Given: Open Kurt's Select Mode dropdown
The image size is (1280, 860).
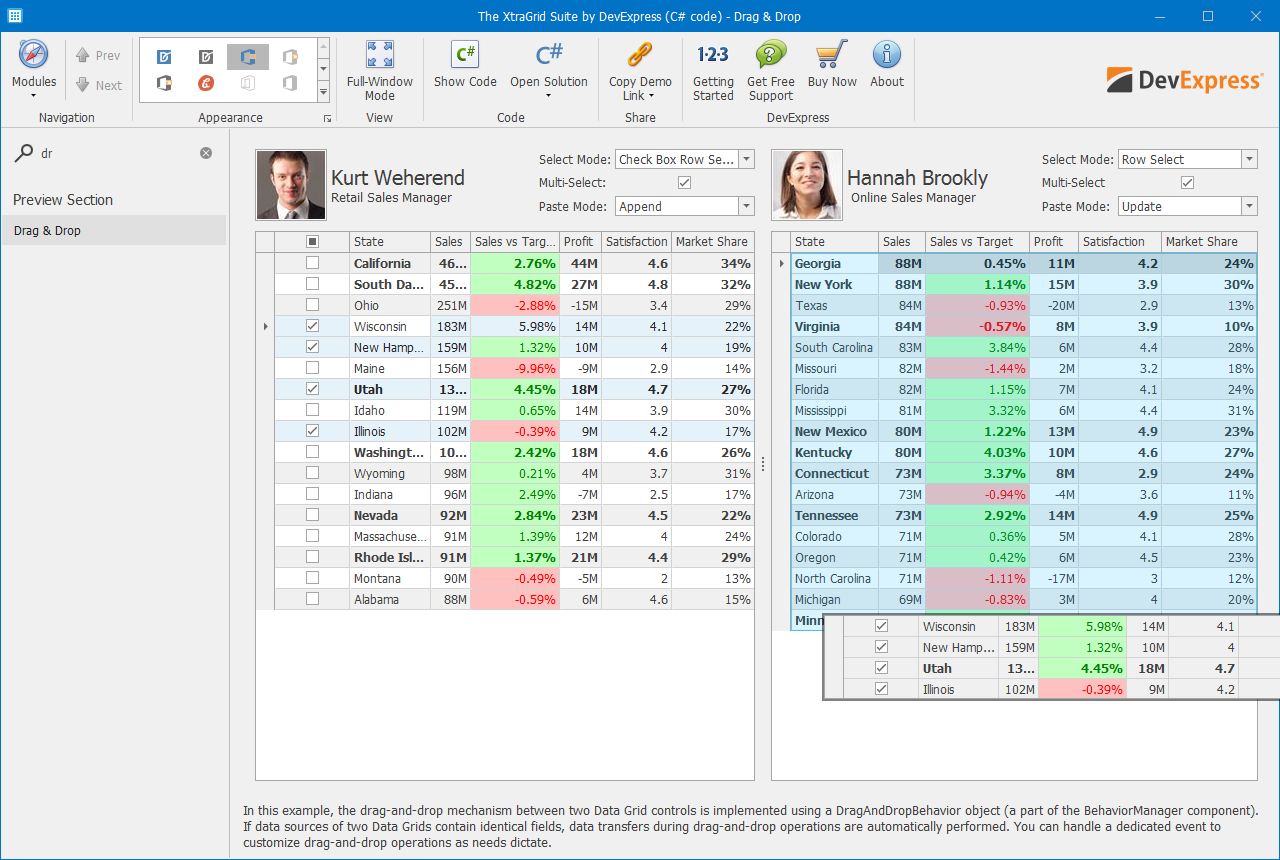Looking at the screenshot, I should [746, 159].
